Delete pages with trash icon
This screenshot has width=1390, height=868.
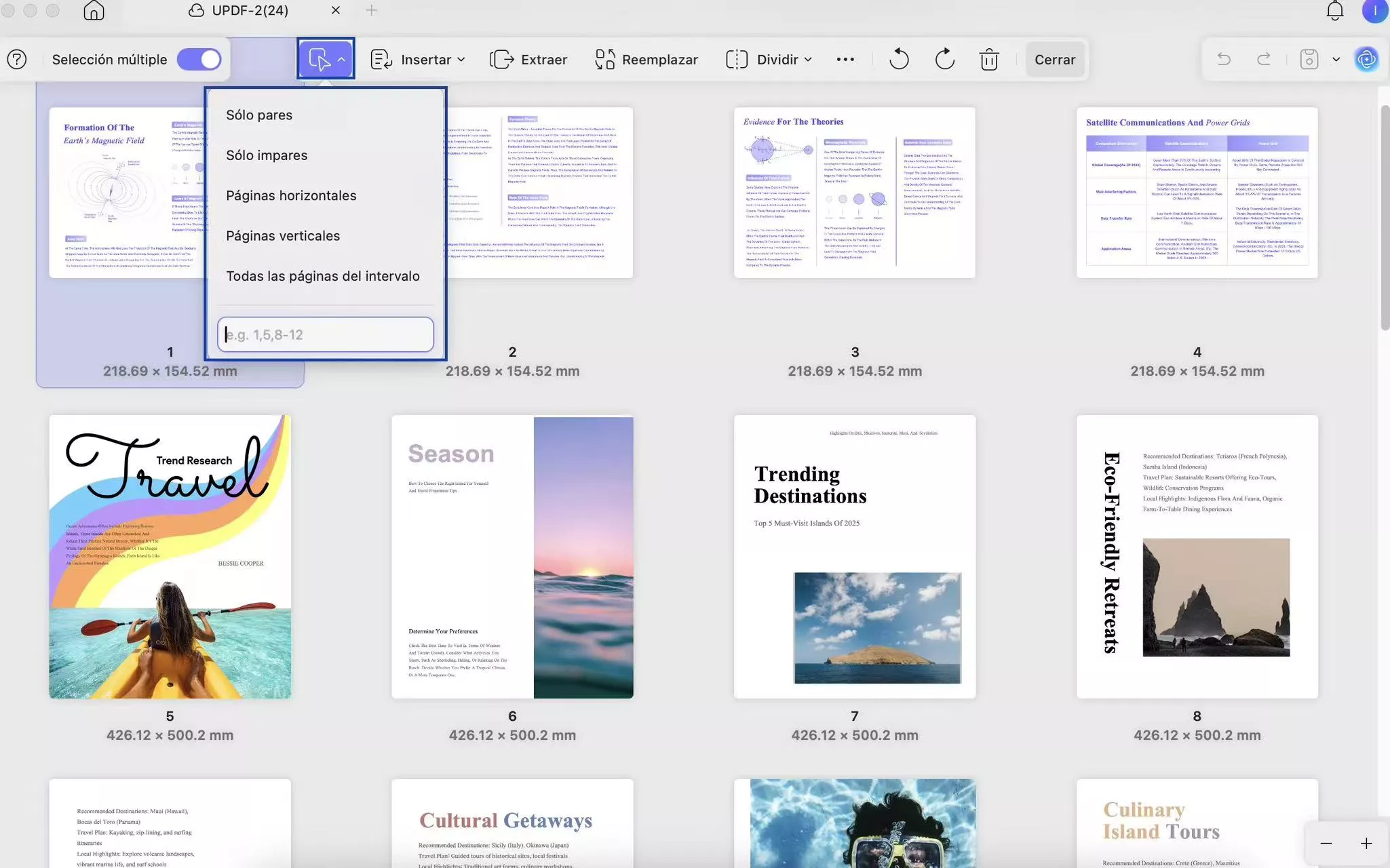pyautogui.click(x=989, y=60)
